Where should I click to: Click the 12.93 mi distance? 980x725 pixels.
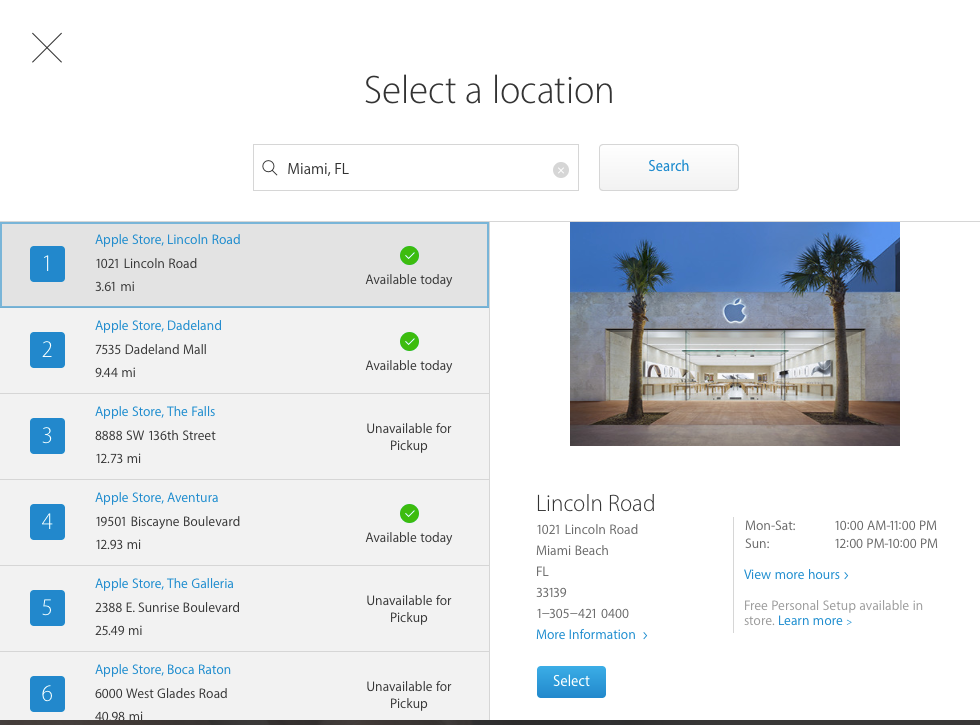pos(118,544)
